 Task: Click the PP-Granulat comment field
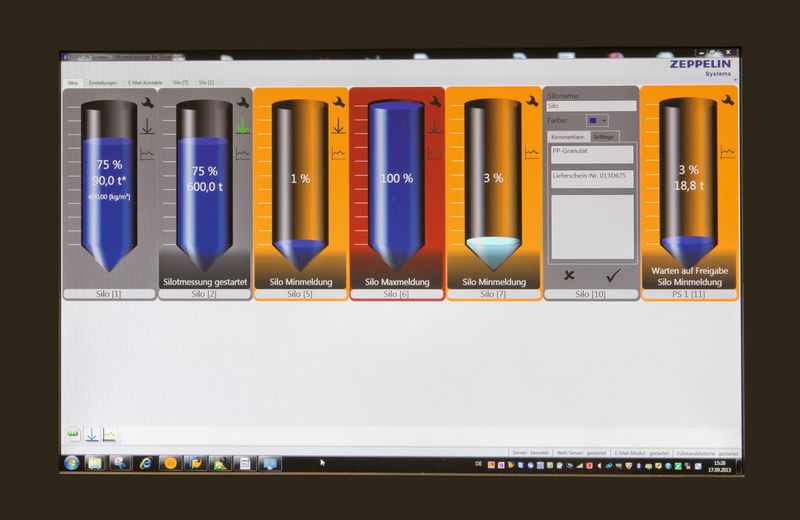pos(592,155)
